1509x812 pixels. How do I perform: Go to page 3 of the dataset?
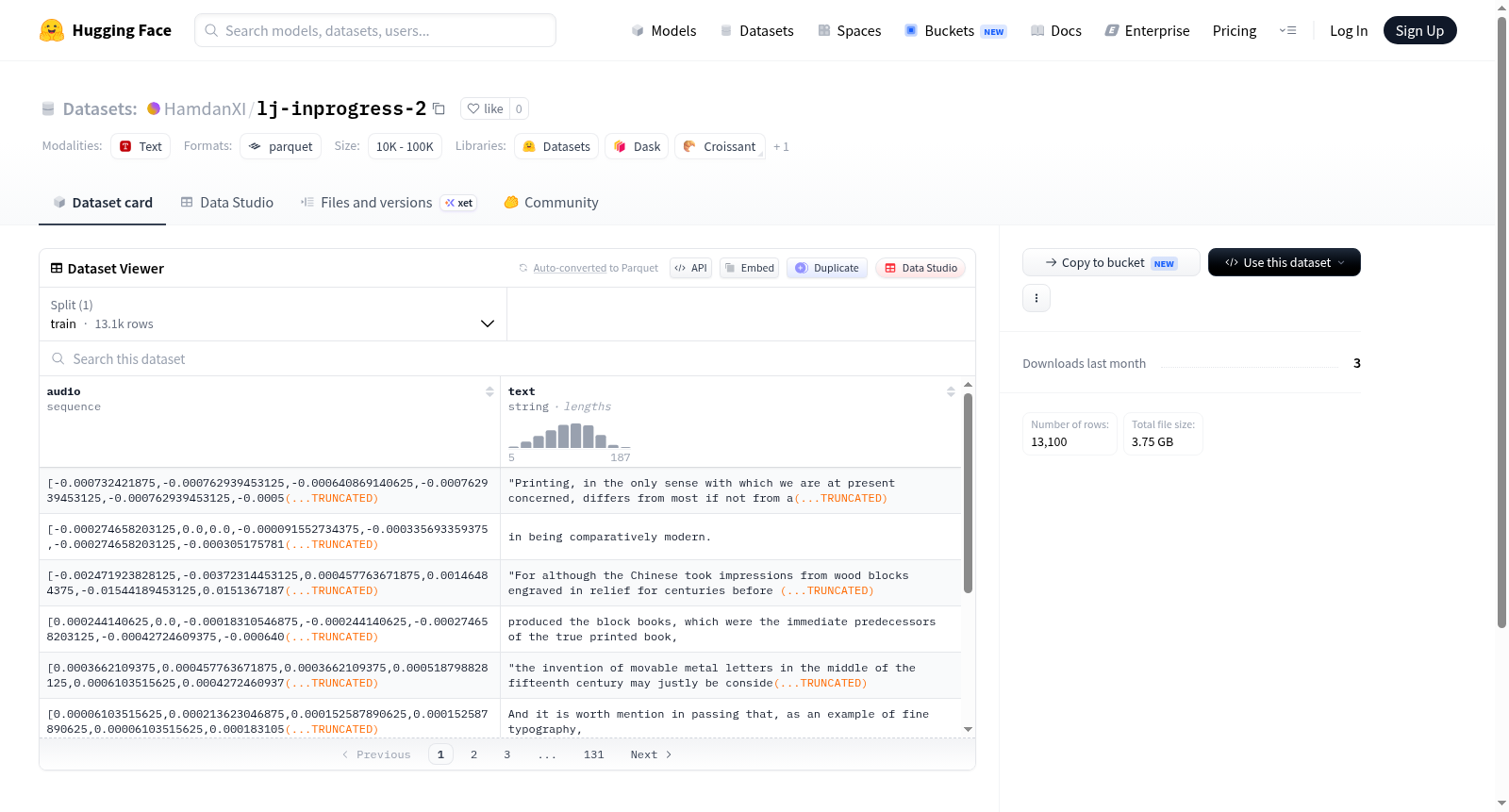click(506, 754)
